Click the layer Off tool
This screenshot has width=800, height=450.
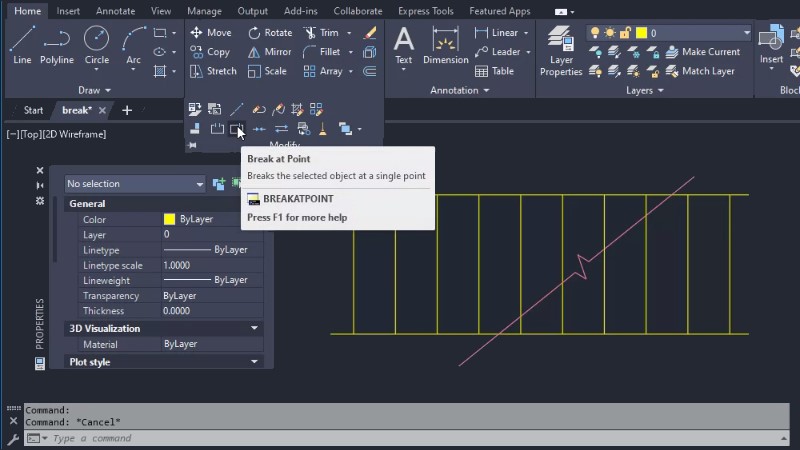point(595,52)
